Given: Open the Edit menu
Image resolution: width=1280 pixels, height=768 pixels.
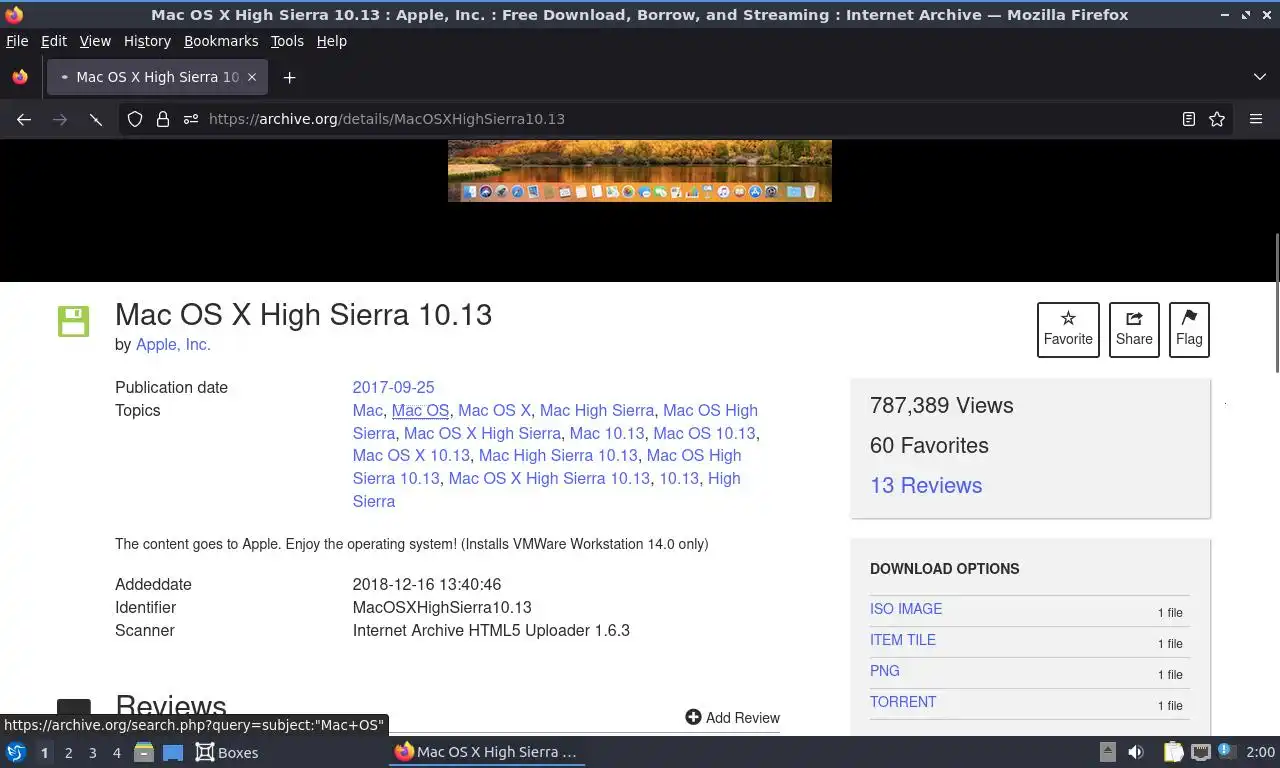Looking at the screenshot, I should point(54,41).
